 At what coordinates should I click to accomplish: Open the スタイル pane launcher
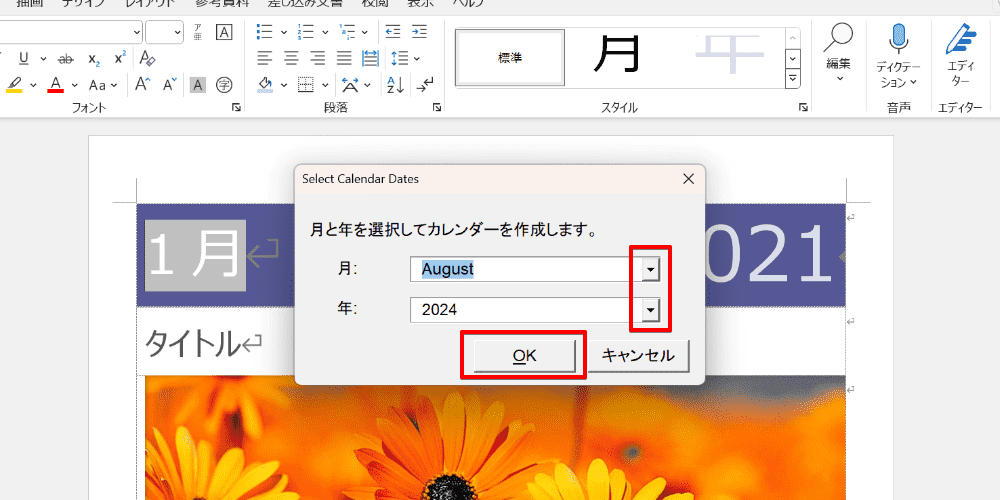tap(802, 108)
